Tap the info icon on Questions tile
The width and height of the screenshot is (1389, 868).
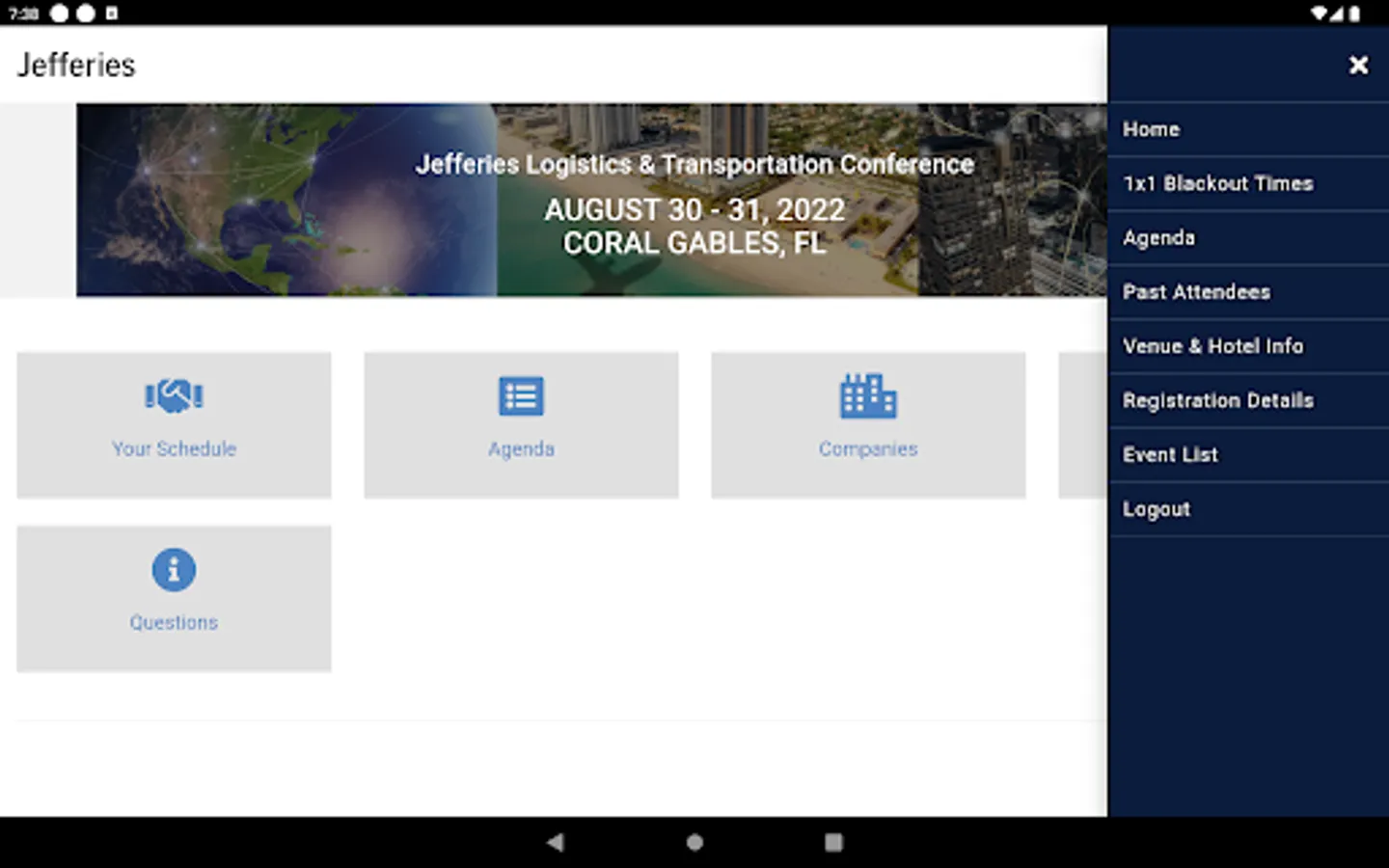click(x=174, y=570)
